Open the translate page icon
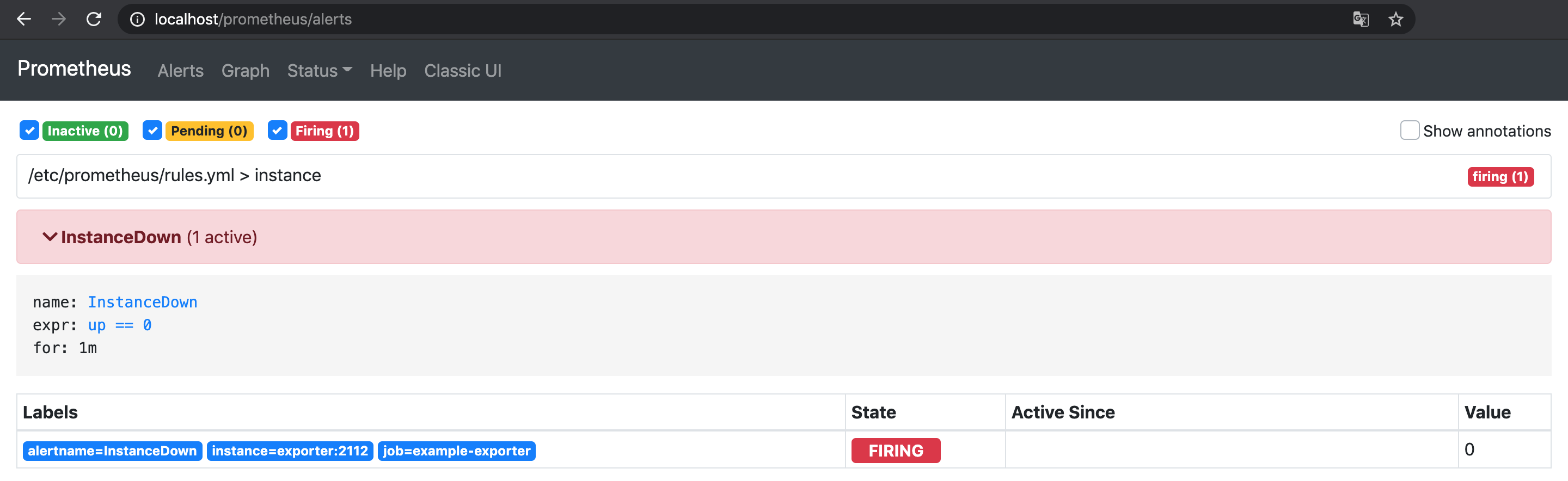Screen dimensions: 1568x481 1361,20
